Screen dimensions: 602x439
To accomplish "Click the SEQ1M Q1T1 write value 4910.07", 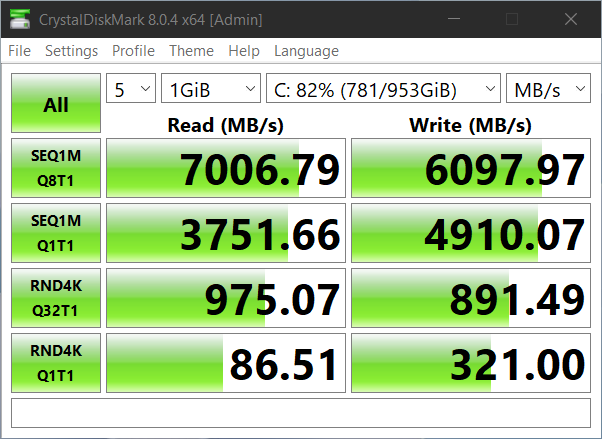I will [471, 233].
